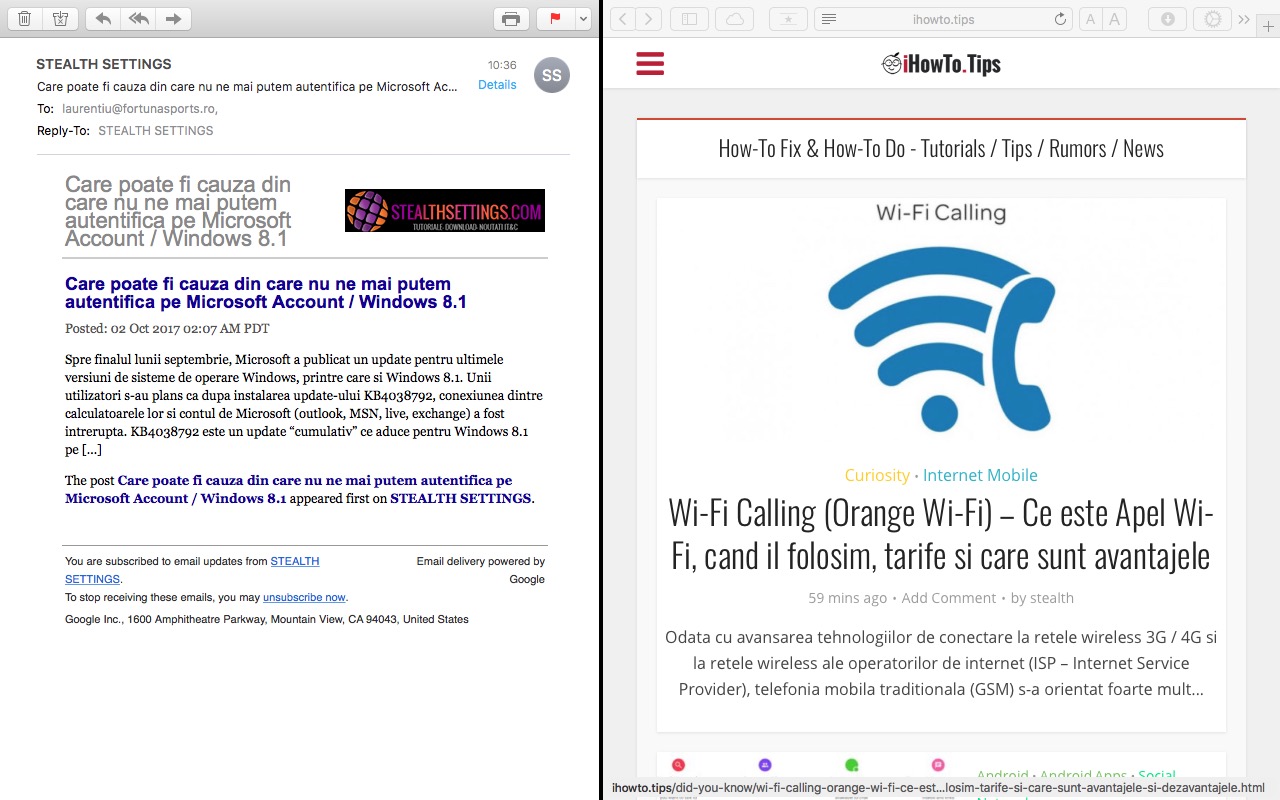
Task: Decrease text size with the small A button
Action: point(1090,19)
